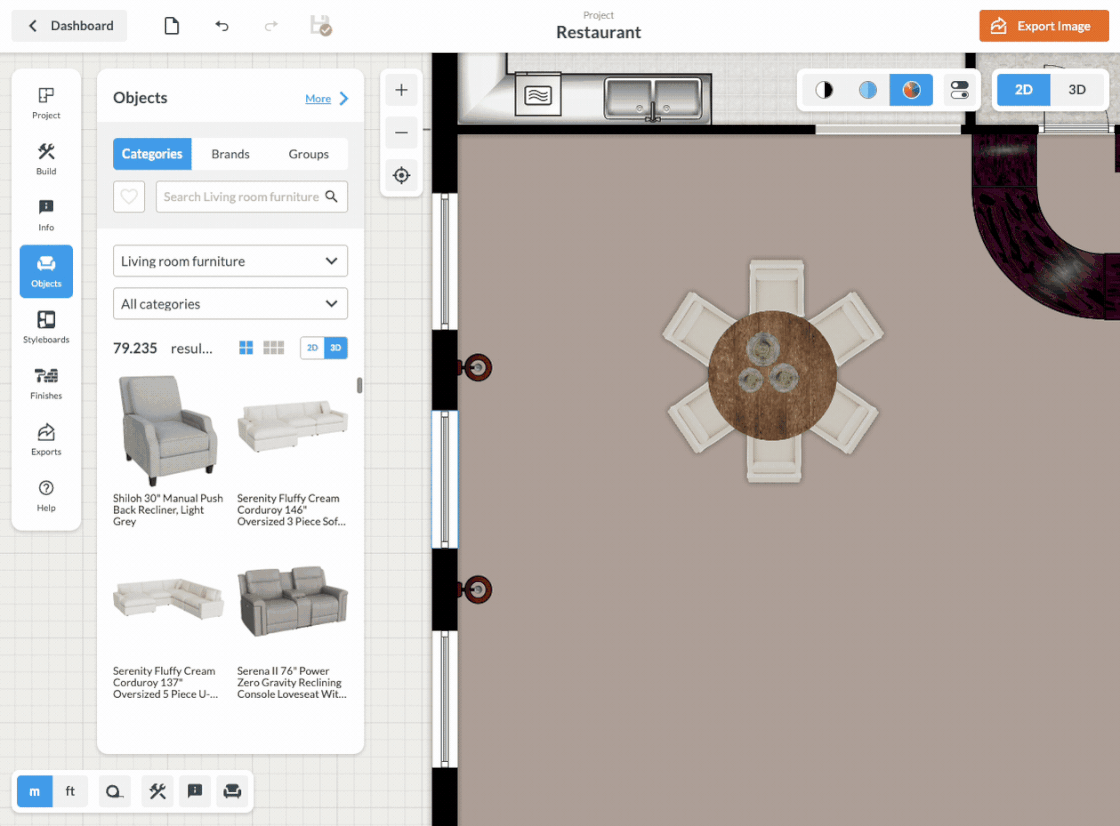Click the Exports sidebar icon
Screen dimensions: 1120x826
click(x=46, y=438)
